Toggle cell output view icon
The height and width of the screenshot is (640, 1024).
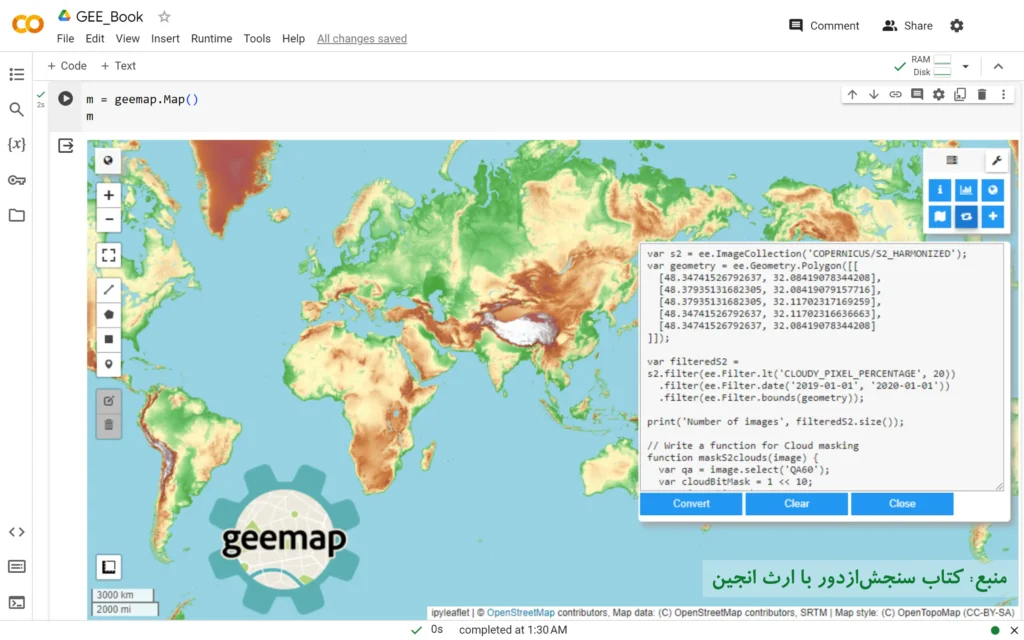(66, 145)
